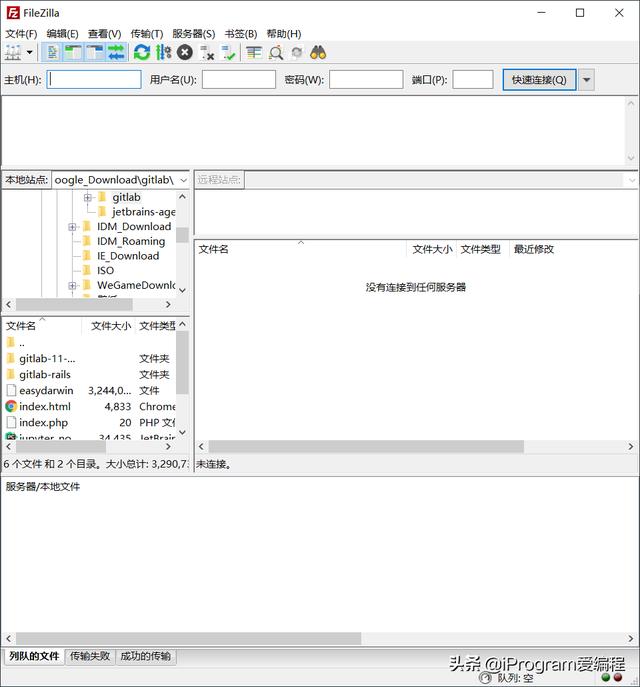Open Site Manager dropdown arrow
640x687 pixels.
click(x=30, y=53)
